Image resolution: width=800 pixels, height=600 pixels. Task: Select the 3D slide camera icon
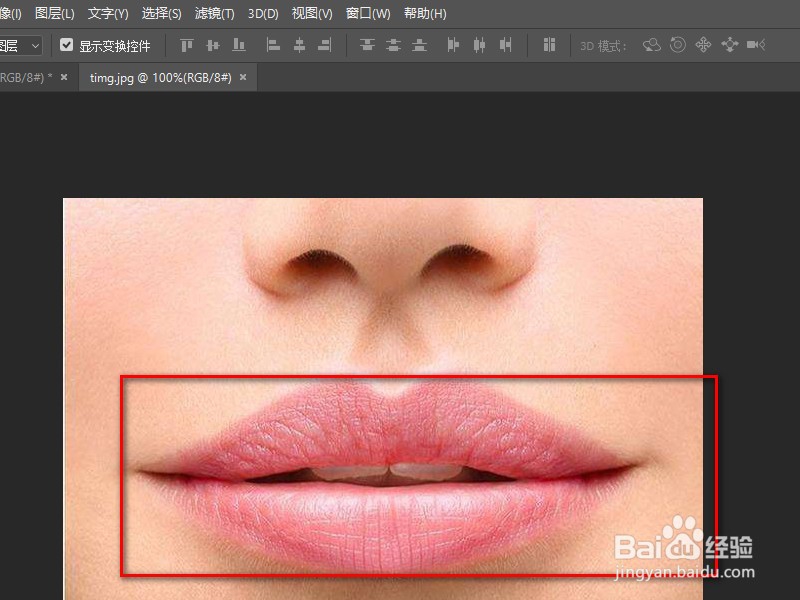click(730, 45)
